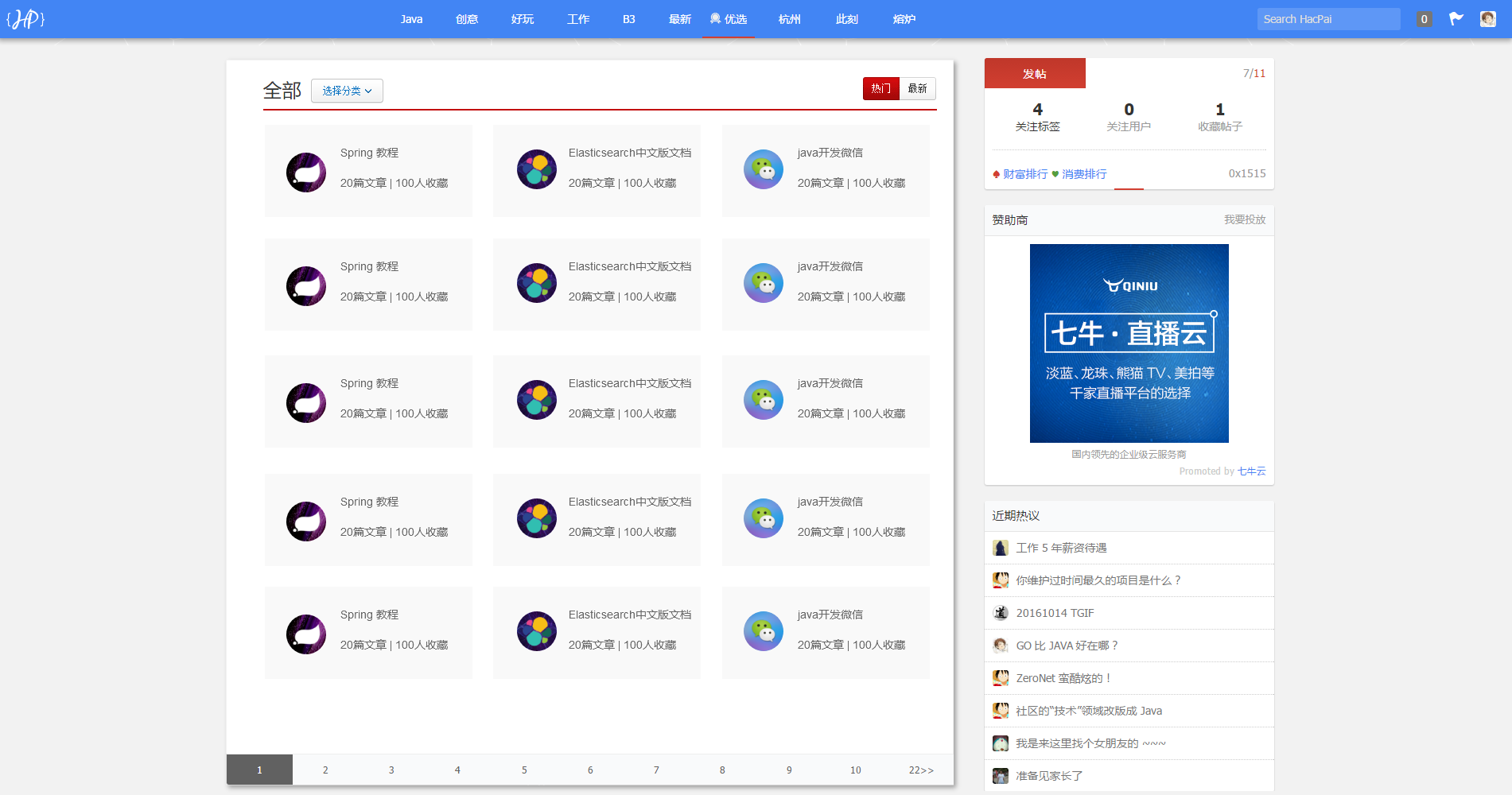Go to page 3 in pagination
This screenshot has width=1512, height=795.
pyautogui.click(x=391, y=770)
